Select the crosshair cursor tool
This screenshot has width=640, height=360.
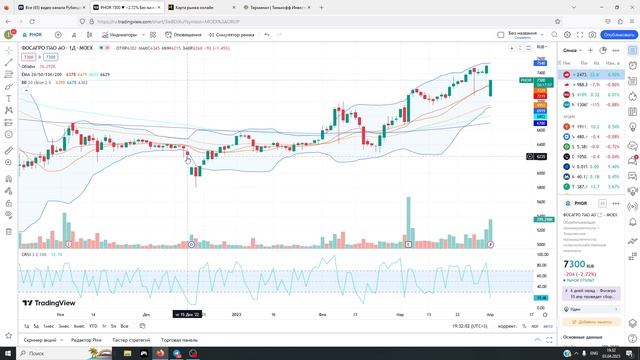click(x=9, y=50)
